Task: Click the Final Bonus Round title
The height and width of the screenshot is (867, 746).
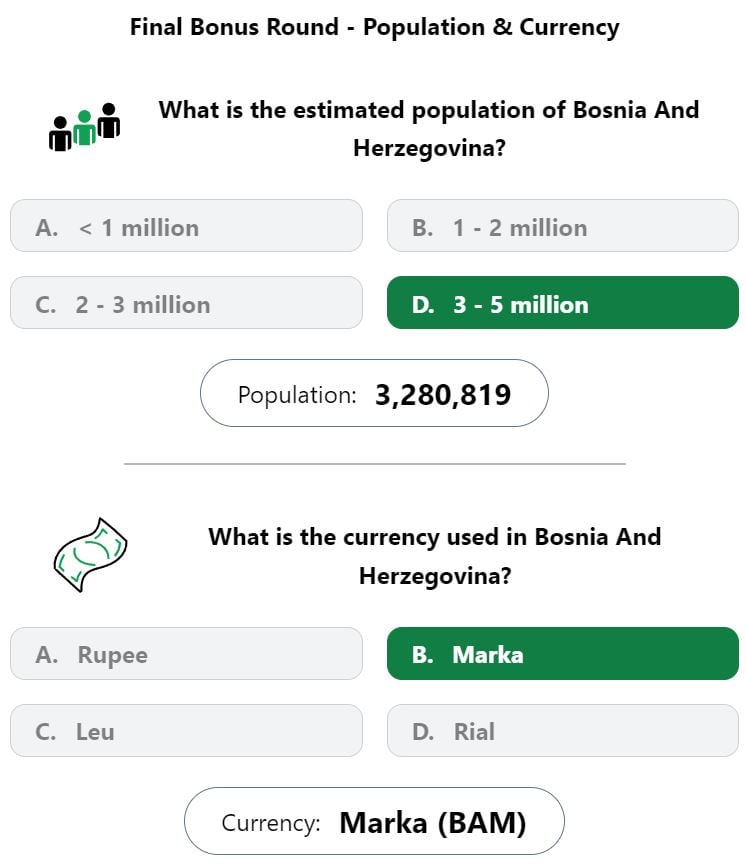Action: click(374, 27)
